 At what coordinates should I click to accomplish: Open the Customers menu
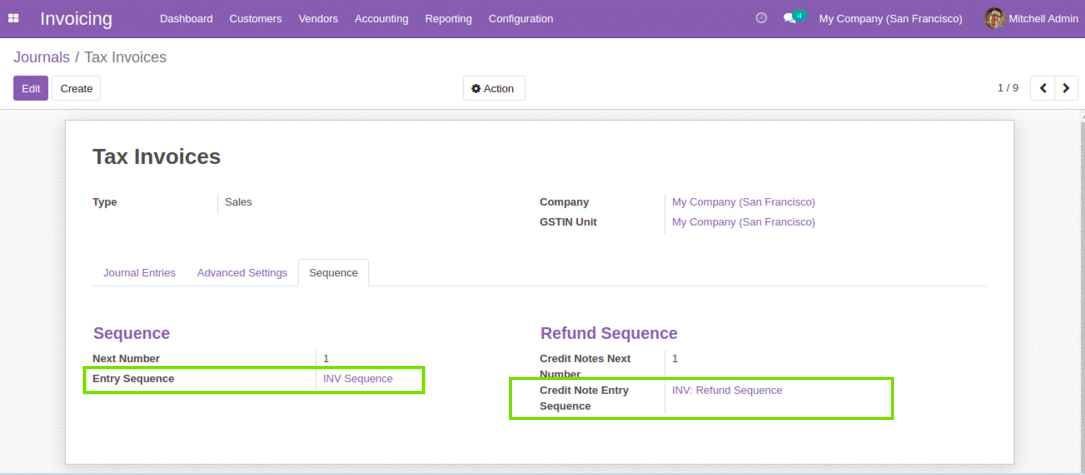(255, 19)
